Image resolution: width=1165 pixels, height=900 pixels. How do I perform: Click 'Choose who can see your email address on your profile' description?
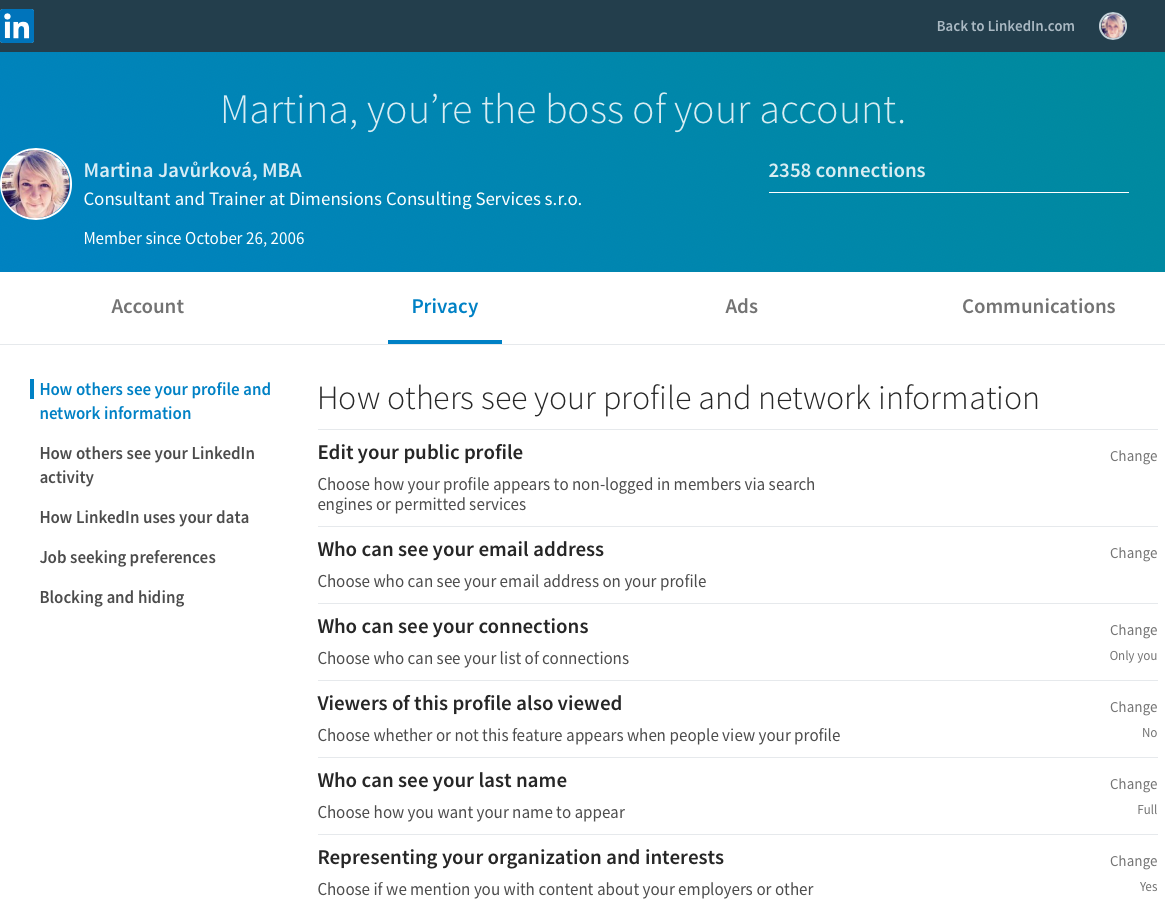(x=512, y=581)
